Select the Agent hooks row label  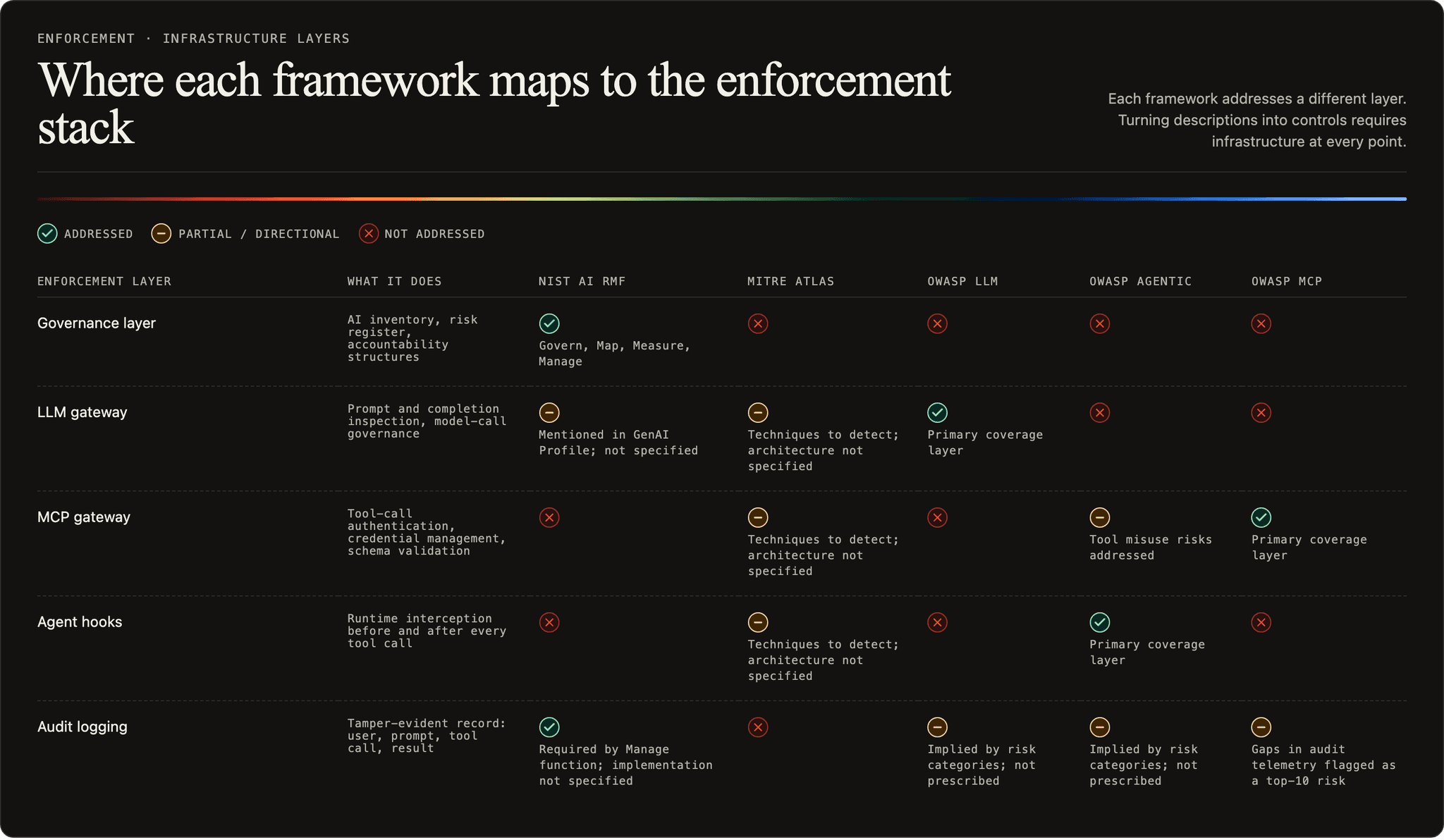pos(80,622)
